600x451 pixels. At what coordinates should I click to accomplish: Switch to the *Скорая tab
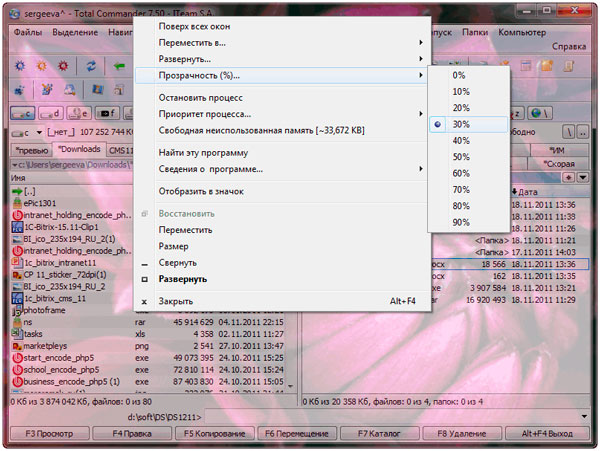coord(559,164)
